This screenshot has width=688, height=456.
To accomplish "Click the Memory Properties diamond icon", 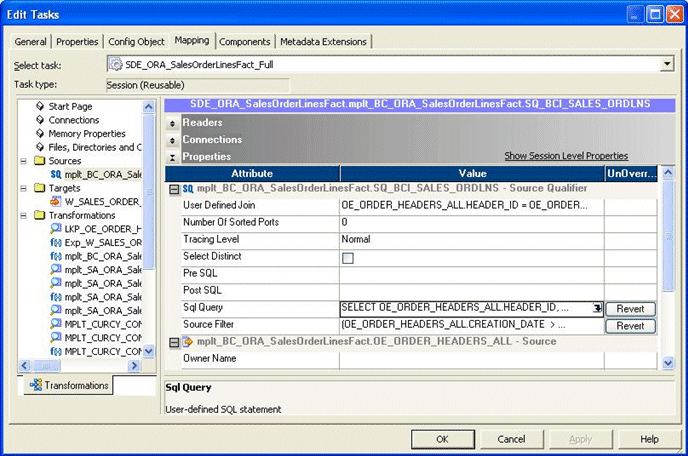I will [x=40, y=133].
